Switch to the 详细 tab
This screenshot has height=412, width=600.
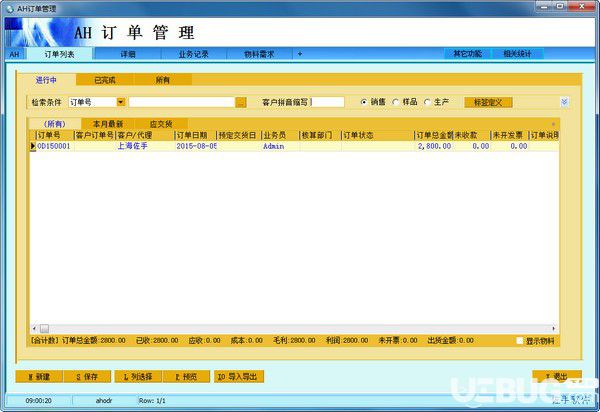click(x=128, y=54)
